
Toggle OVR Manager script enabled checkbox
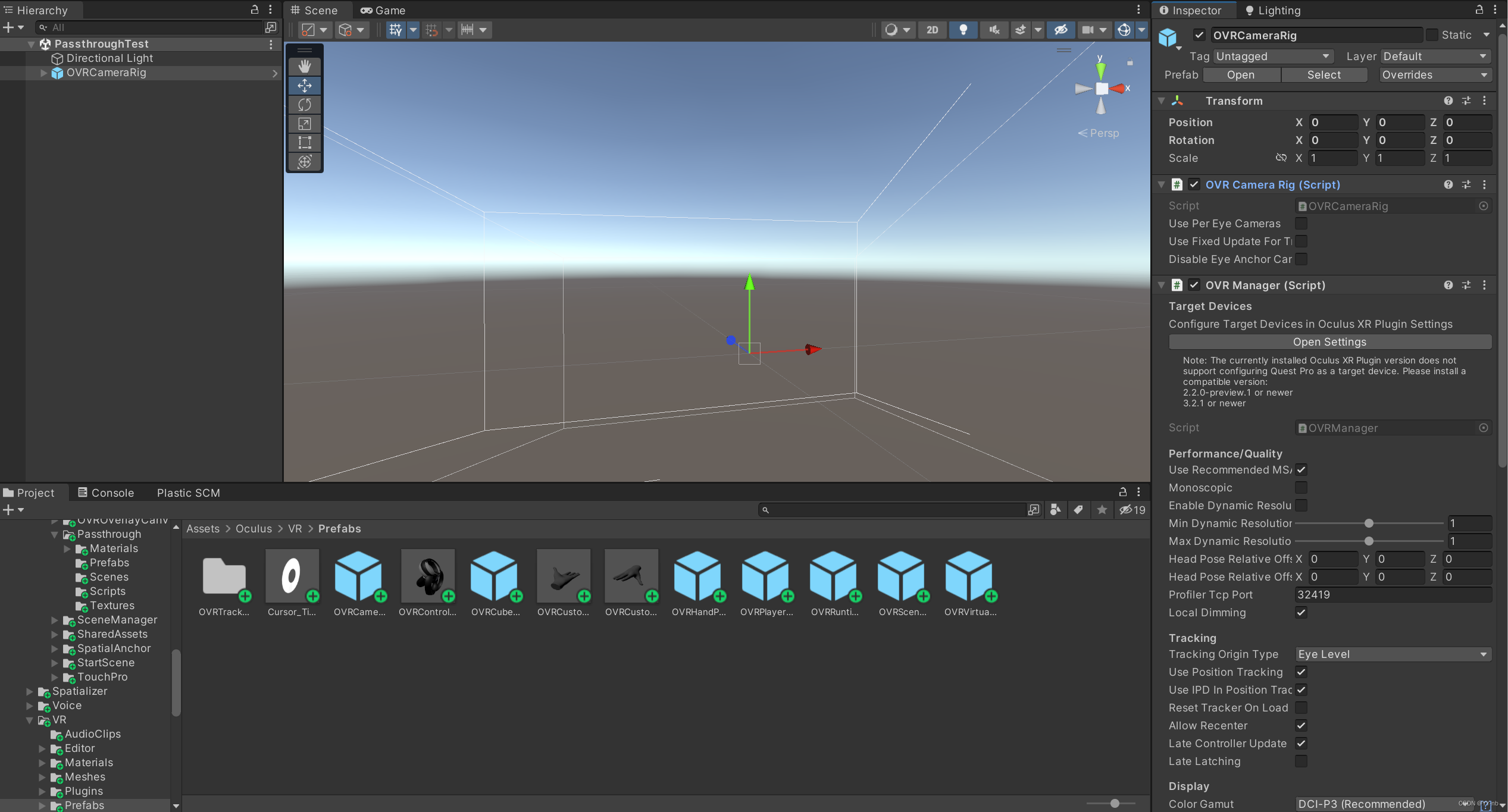click(1194, 285)
